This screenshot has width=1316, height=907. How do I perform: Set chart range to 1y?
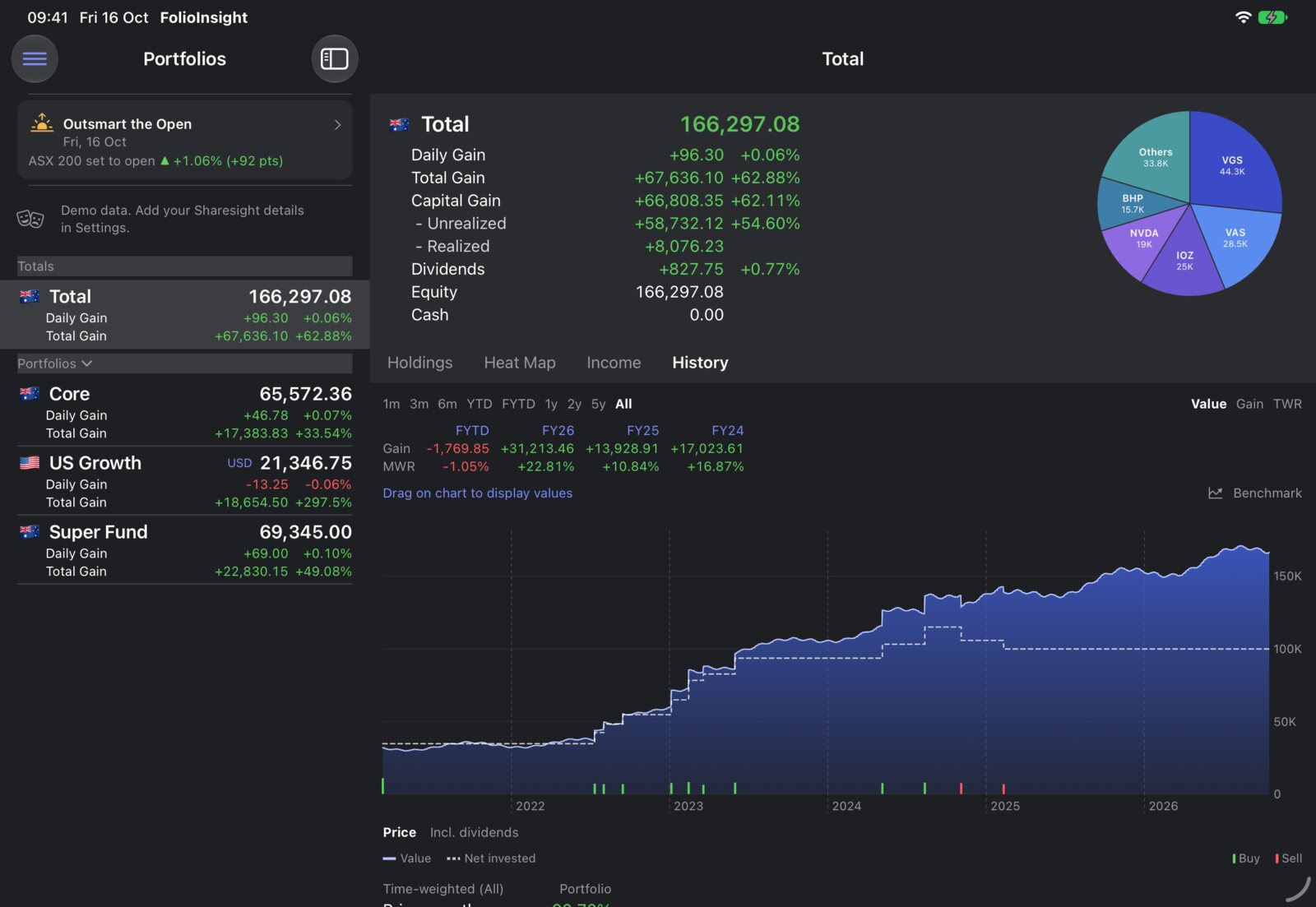point(551,404)
